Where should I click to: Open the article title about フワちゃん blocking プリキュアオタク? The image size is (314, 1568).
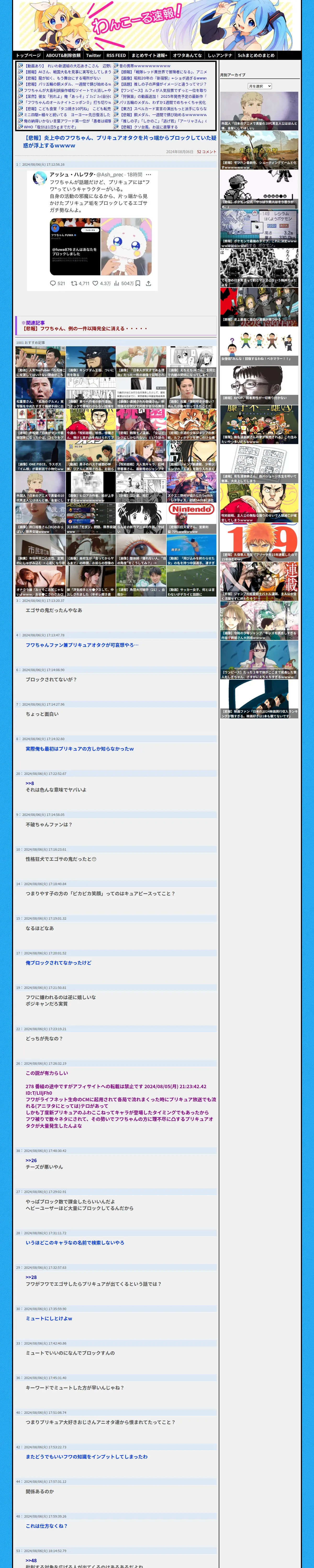[120, 142]
